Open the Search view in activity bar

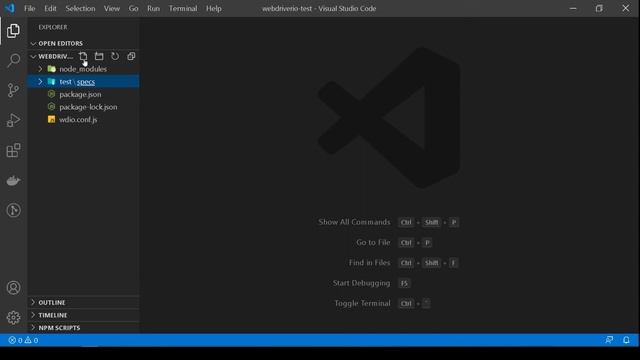point(13,60)
